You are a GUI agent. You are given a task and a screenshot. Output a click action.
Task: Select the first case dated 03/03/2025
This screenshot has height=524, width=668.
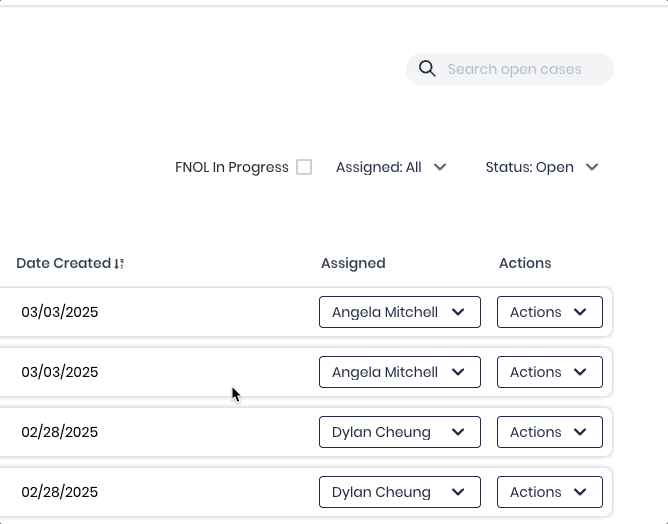tap(60, 312)
